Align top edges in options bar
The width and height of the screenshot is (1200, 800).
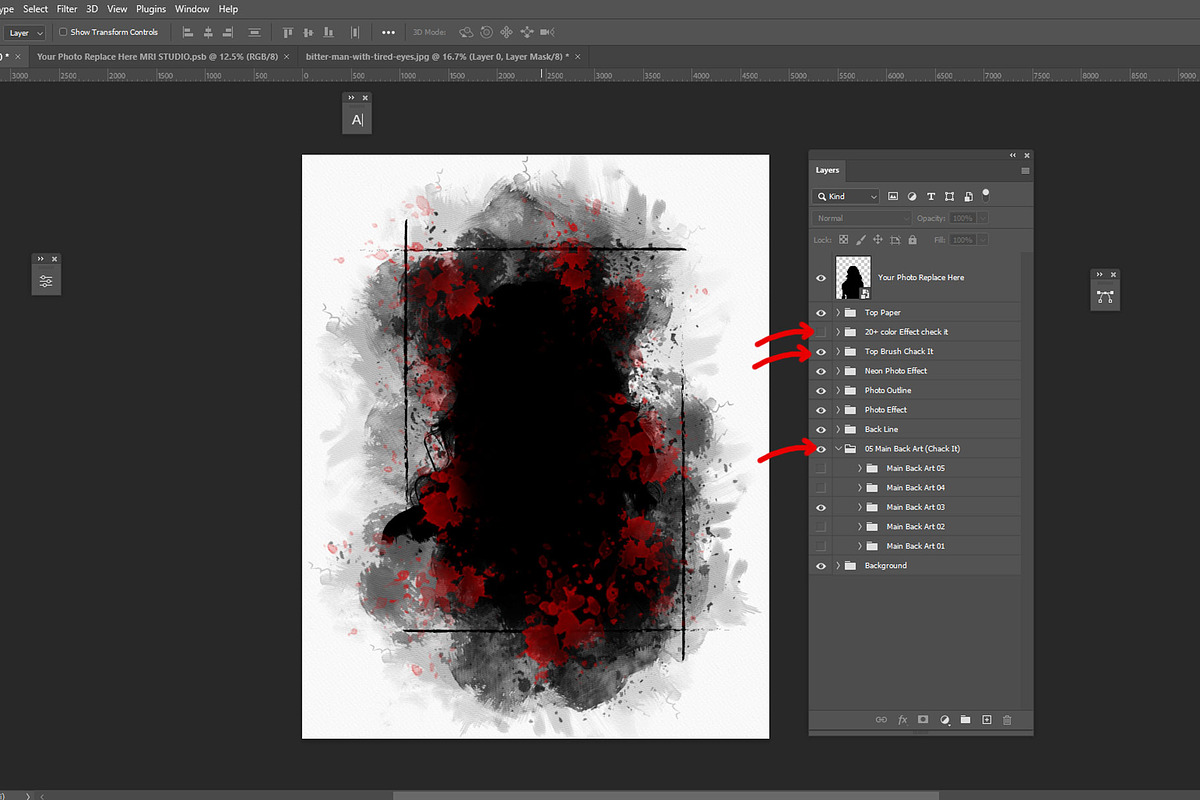coord(288,32)
